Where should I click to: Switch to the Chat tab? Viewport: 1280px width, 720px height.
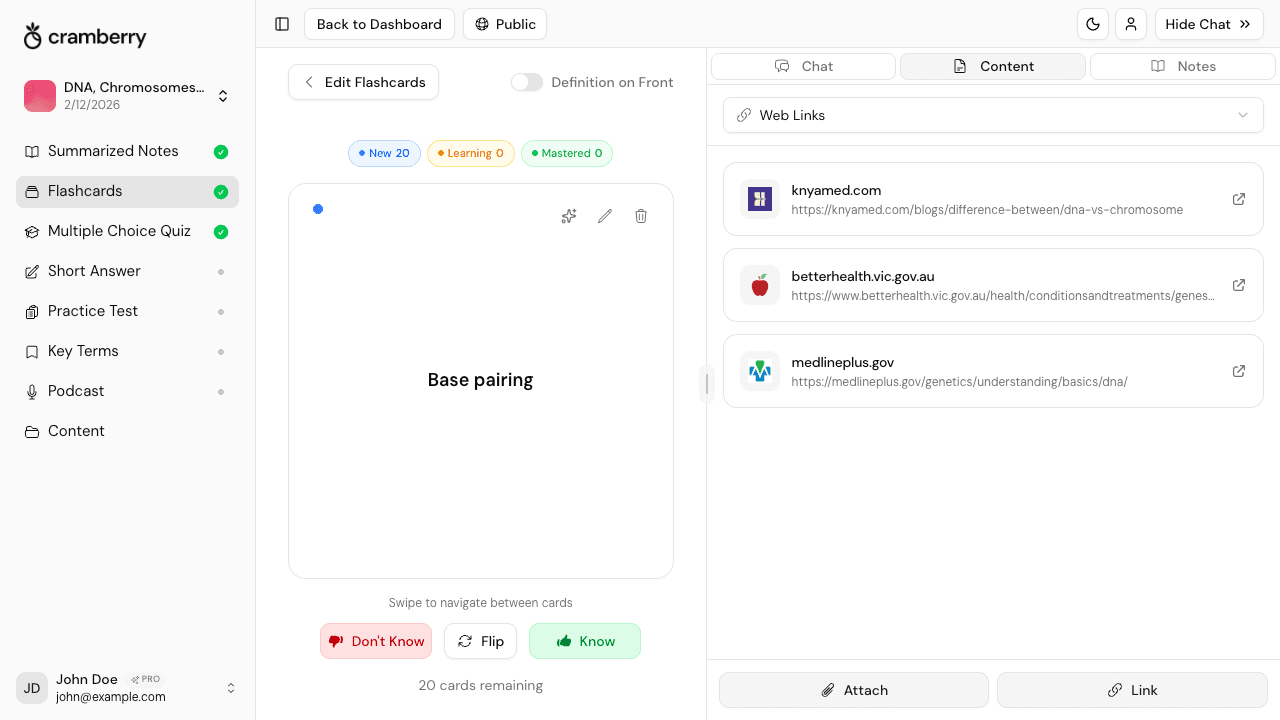coord(803,66)
